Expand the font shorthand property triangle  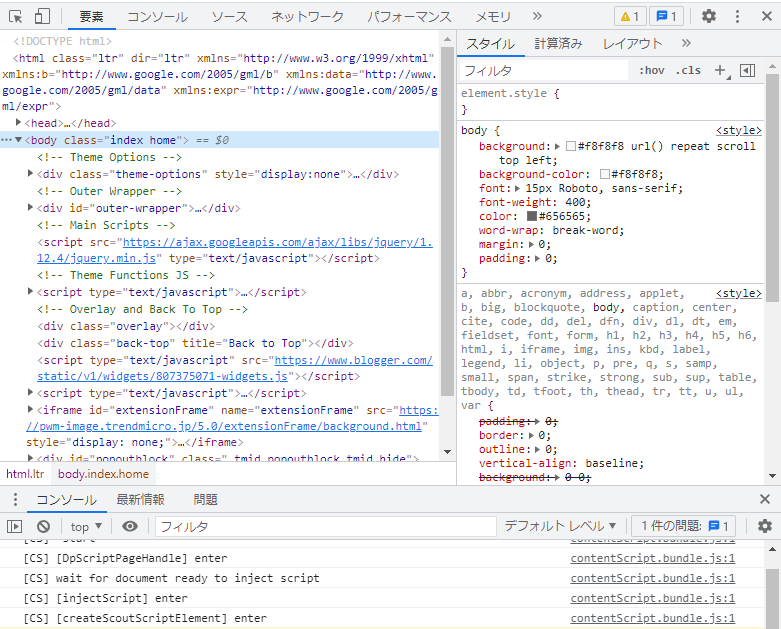pyautogui.click(x=518, y=188)
